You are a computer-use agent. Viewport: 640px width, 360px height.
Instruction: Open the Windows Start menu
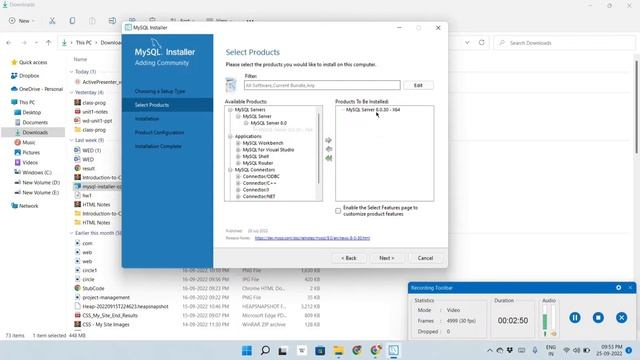point(247,350)
